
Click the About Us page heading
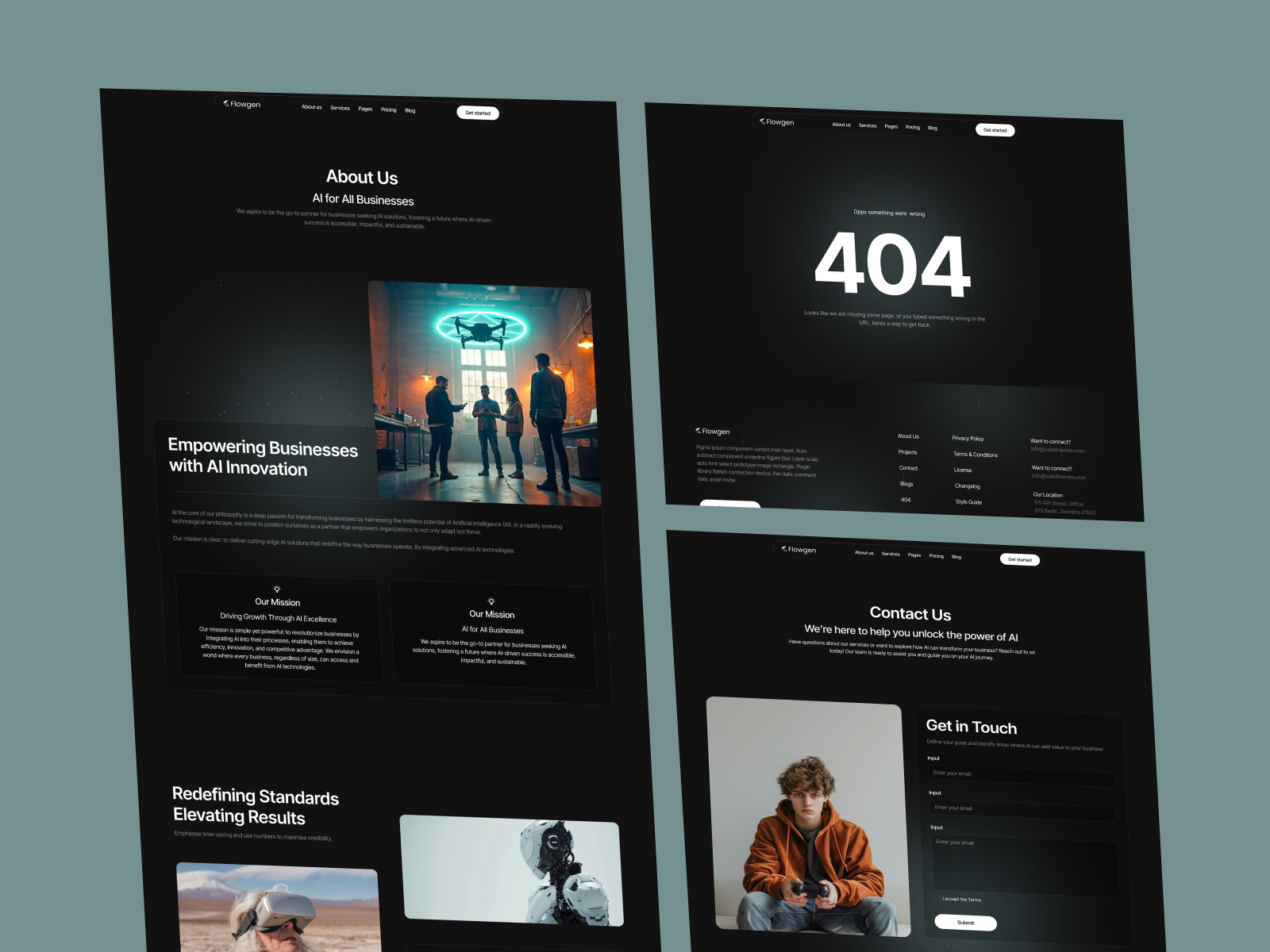362,177
